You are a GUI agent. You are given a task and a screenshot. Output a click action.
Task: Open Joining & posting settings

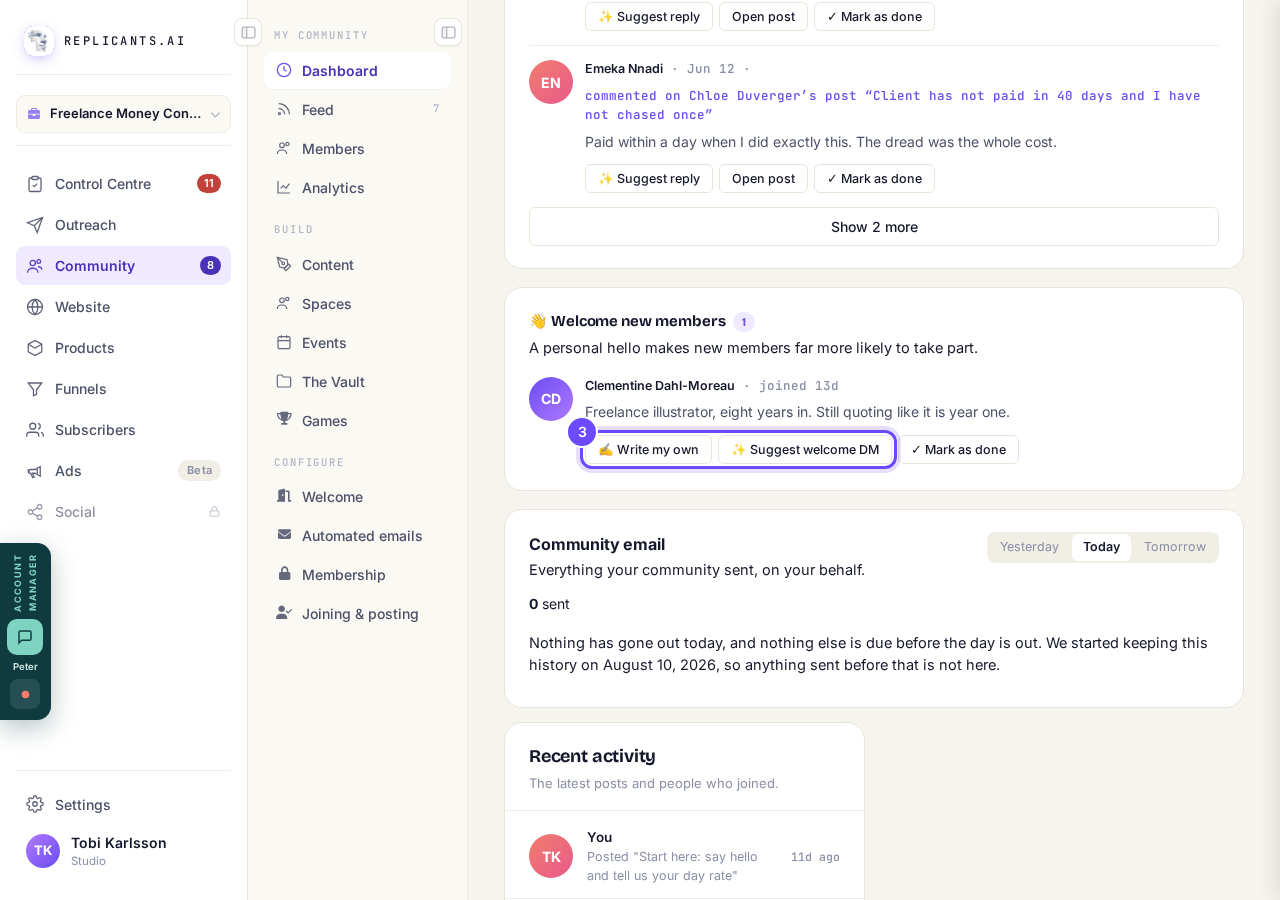357,614
